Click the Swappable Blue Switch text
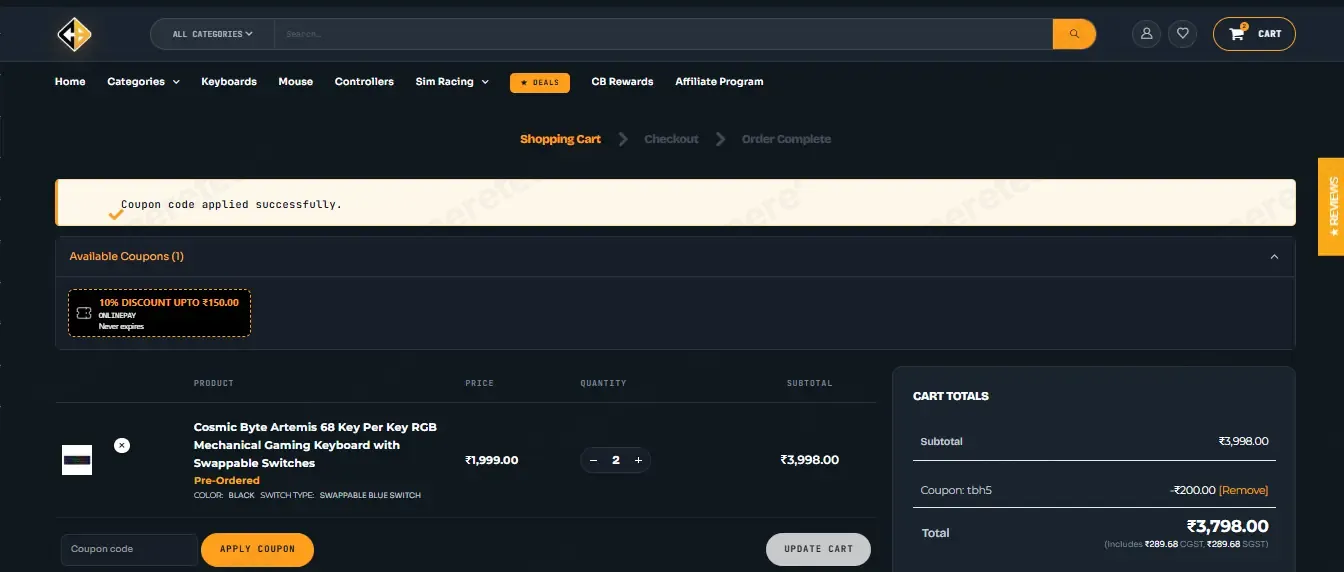Viewport: 1344px width, 572px height. (370, 495)
